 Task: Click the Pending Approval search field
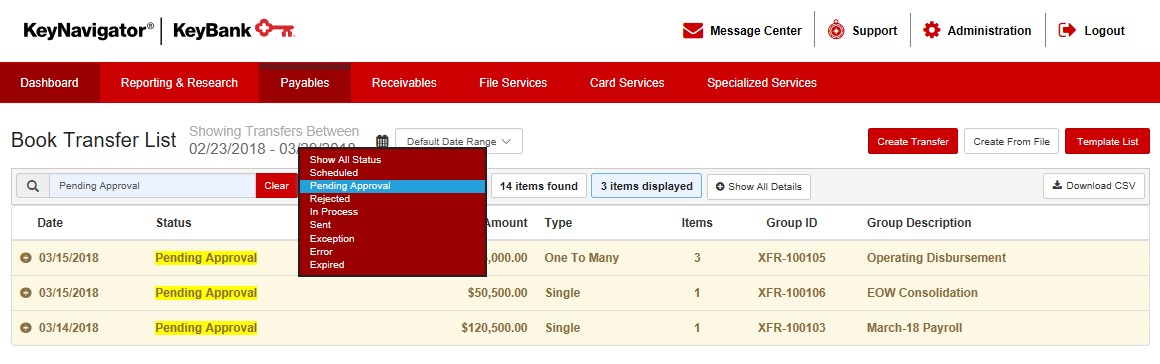pyautogui.click(x=152, y=186)
